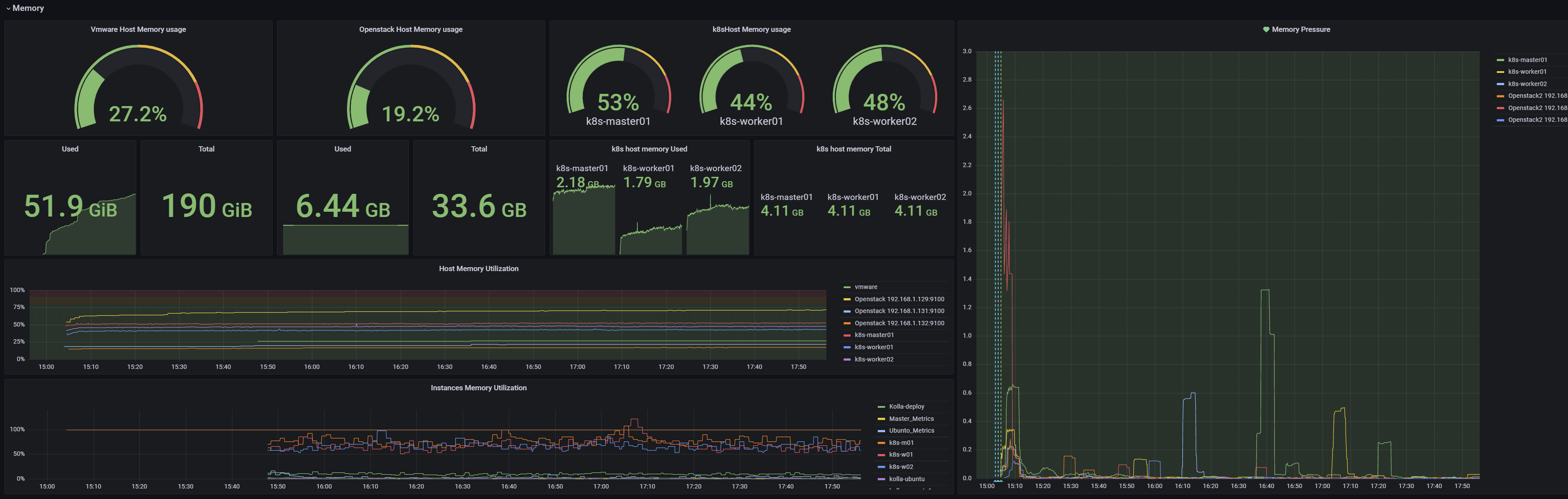Click k8s-master01 color marker in Memory Pressure legend

[x=1500, y=60]
